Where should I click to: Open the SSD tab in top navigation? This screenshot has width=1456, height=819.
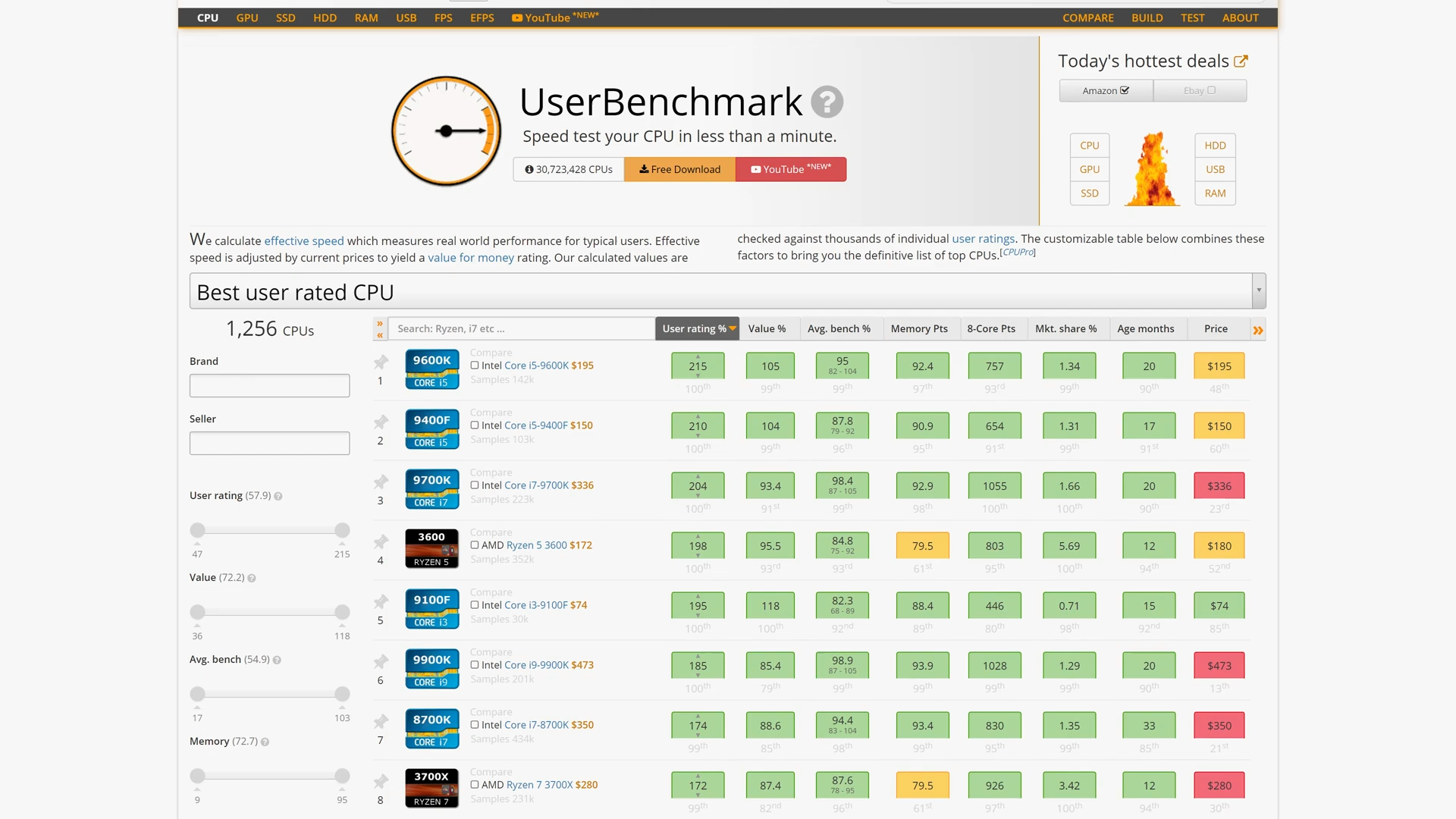click(x=286, y=17)
